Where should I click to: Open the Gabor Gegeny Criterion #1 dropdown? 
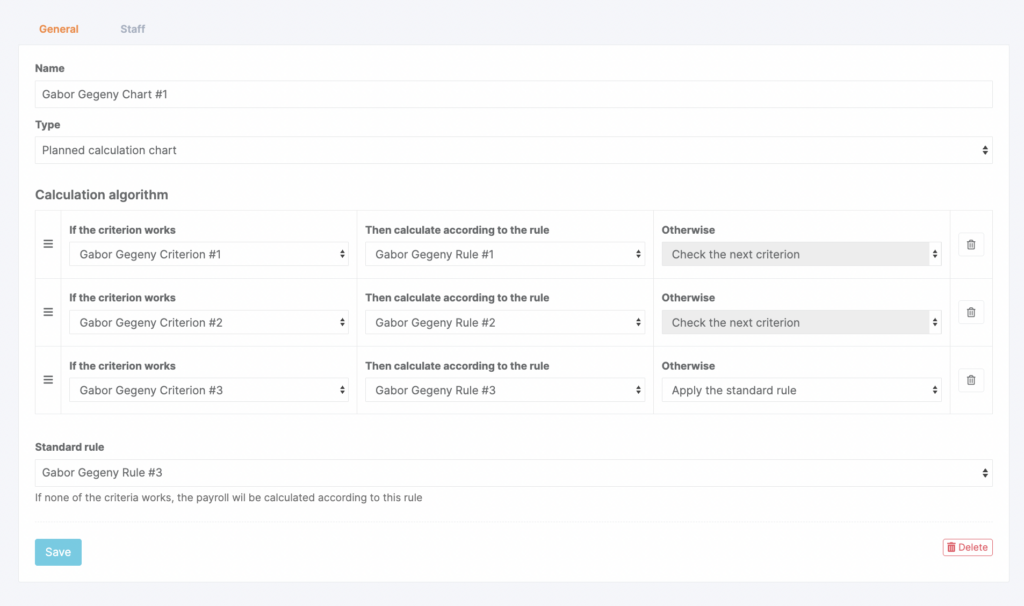click(209, 254)
